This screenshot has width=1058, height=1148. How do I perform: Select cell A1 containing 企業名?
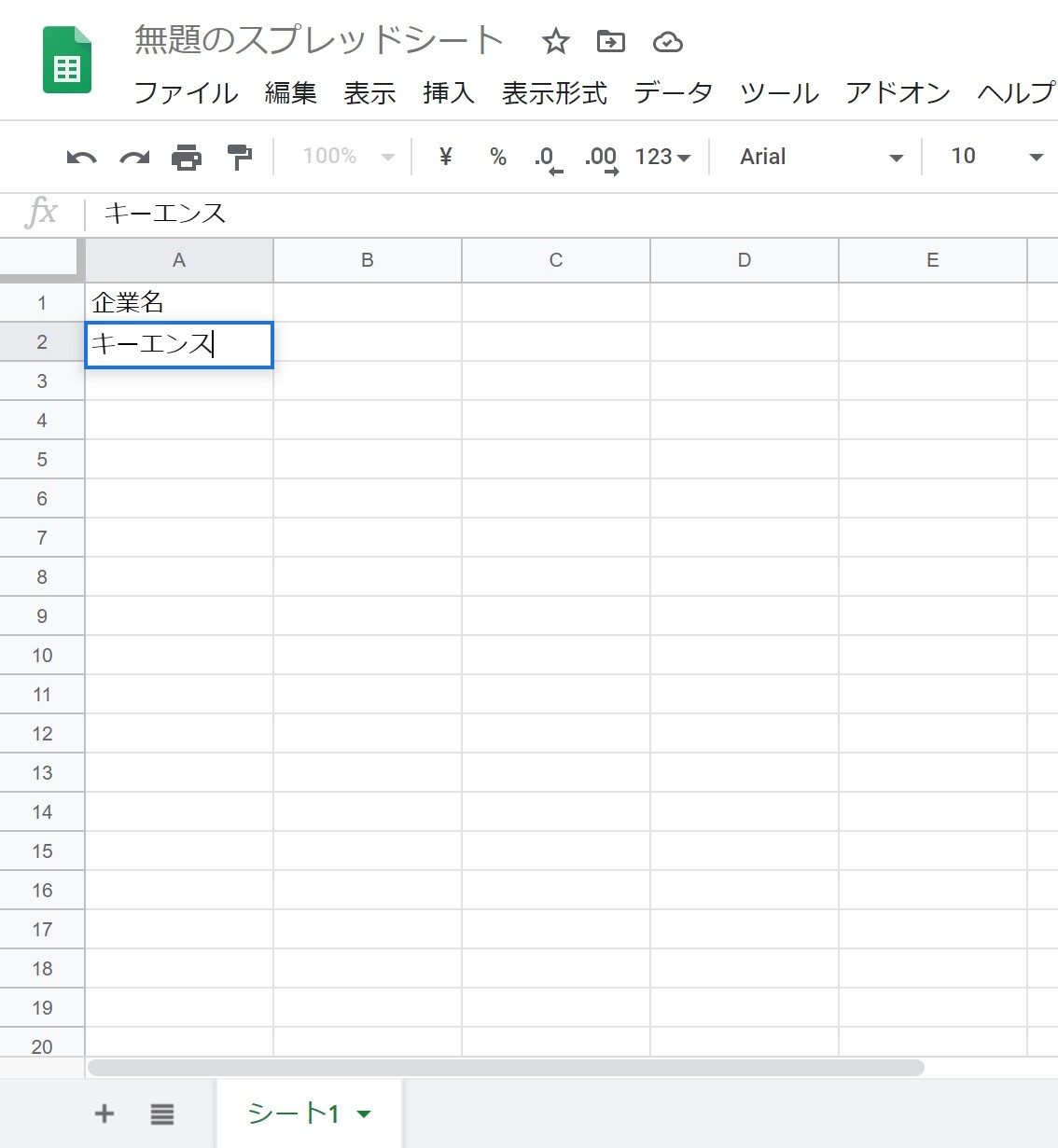click(179, 302)
